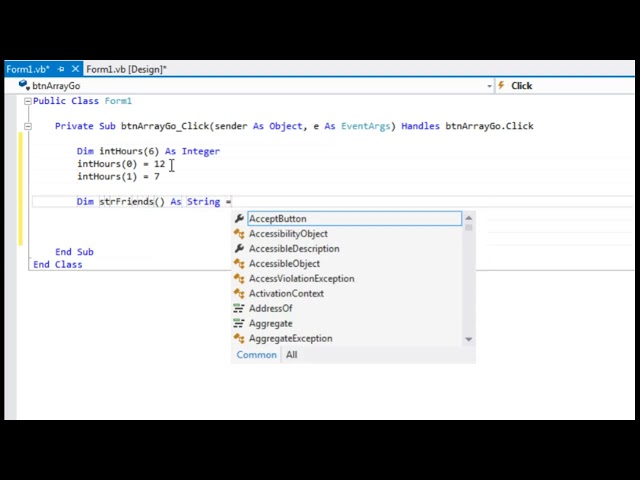
Task: Click the IntelliSense scroll down arrow
Action: (469, 339)
